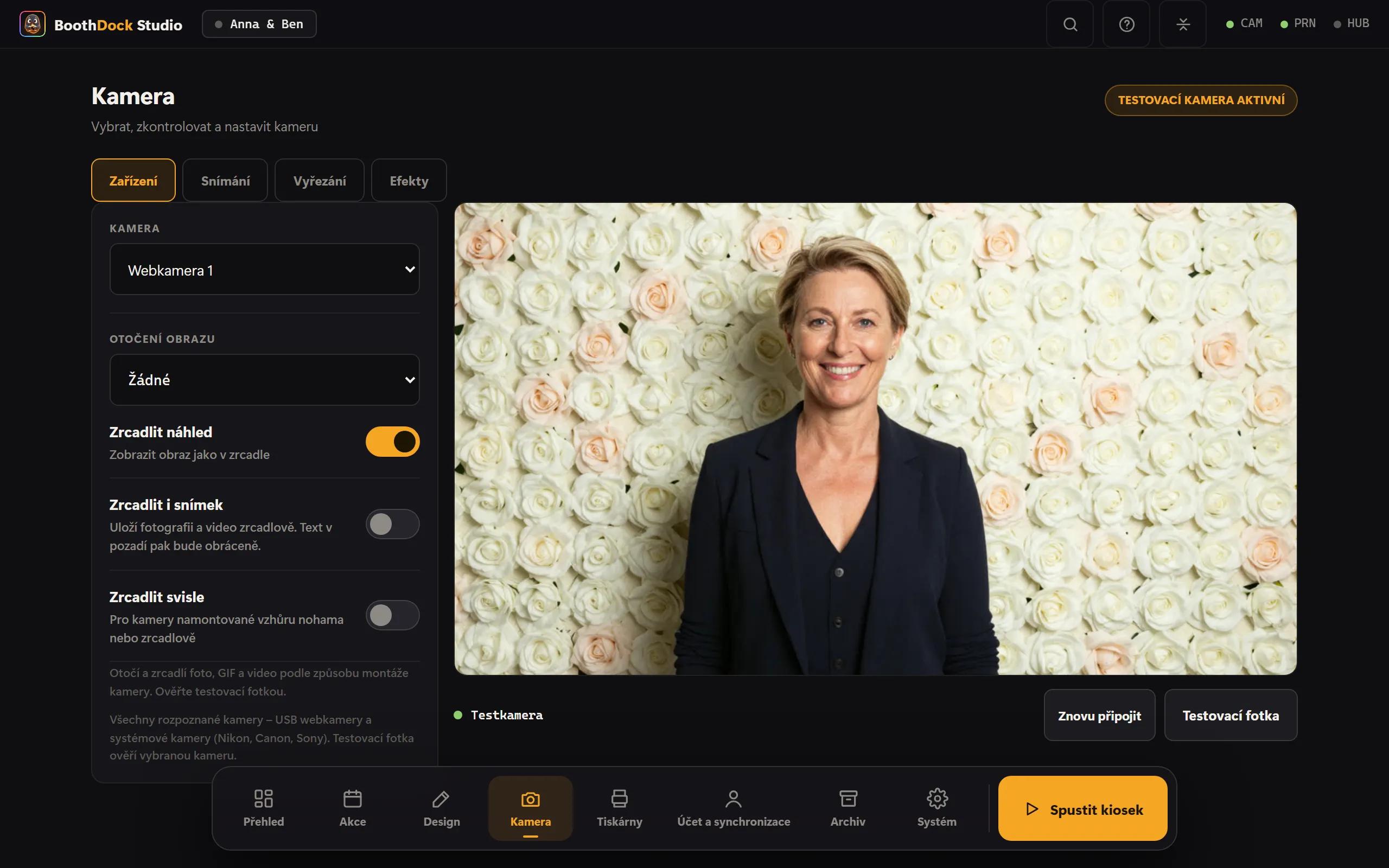Click the Spustit kiosek button

(1082, 808)
